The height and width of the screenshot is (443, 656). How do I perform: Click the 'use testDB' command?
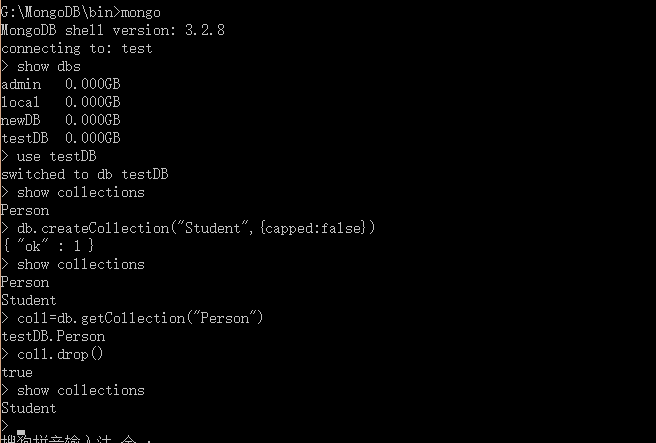57,156
